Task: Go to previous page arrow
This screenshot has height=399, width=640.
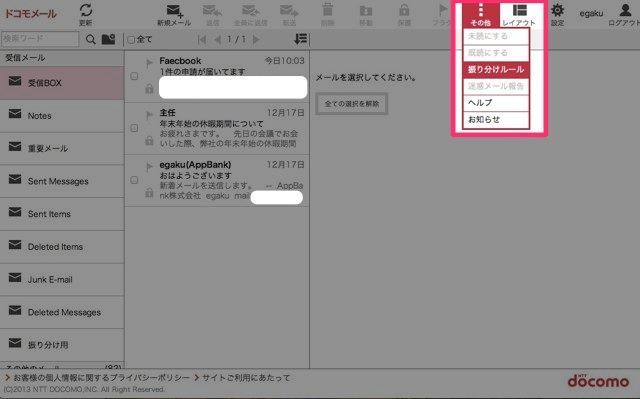Action: [218, 40]
